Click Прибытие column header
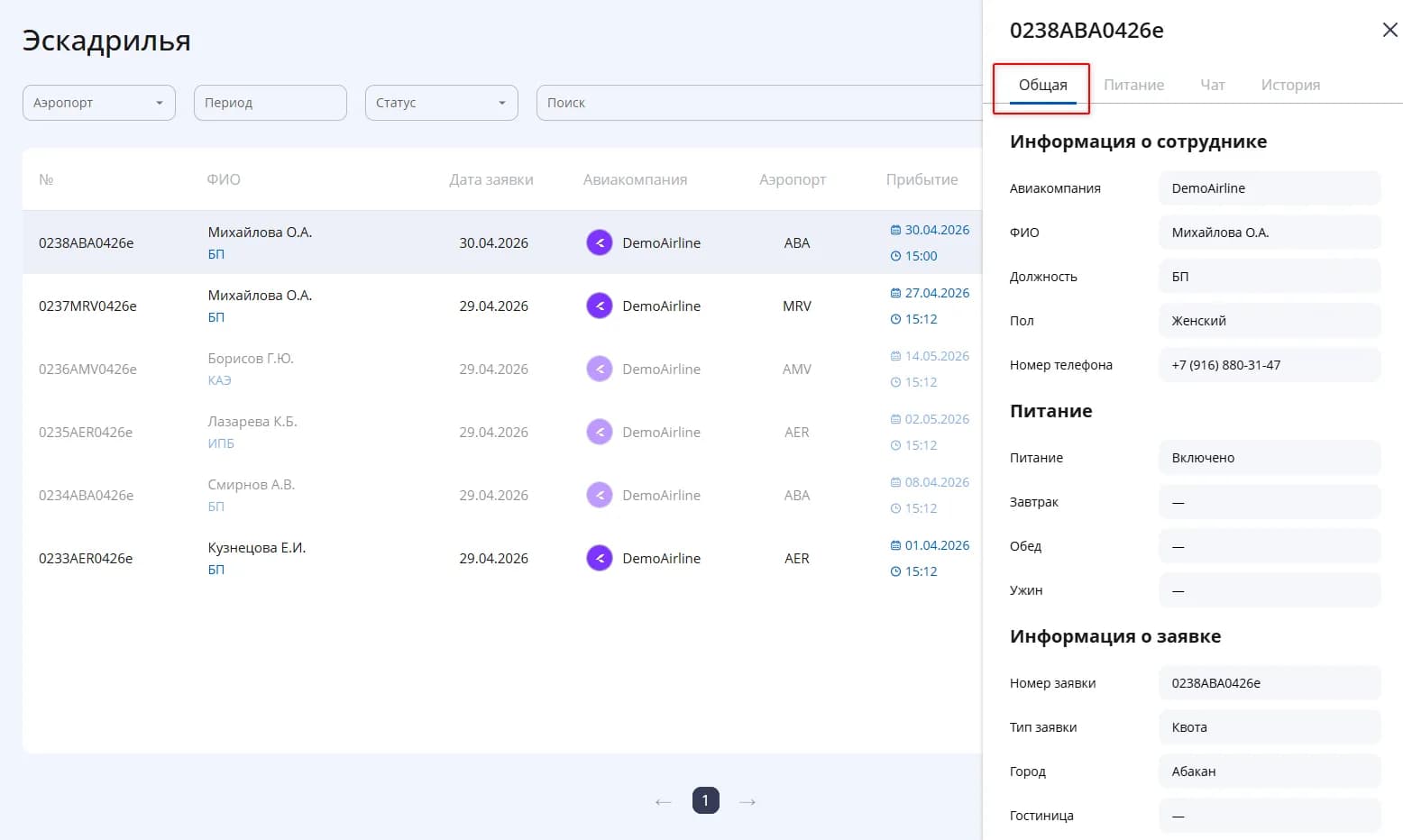 [x=922, y=179]
